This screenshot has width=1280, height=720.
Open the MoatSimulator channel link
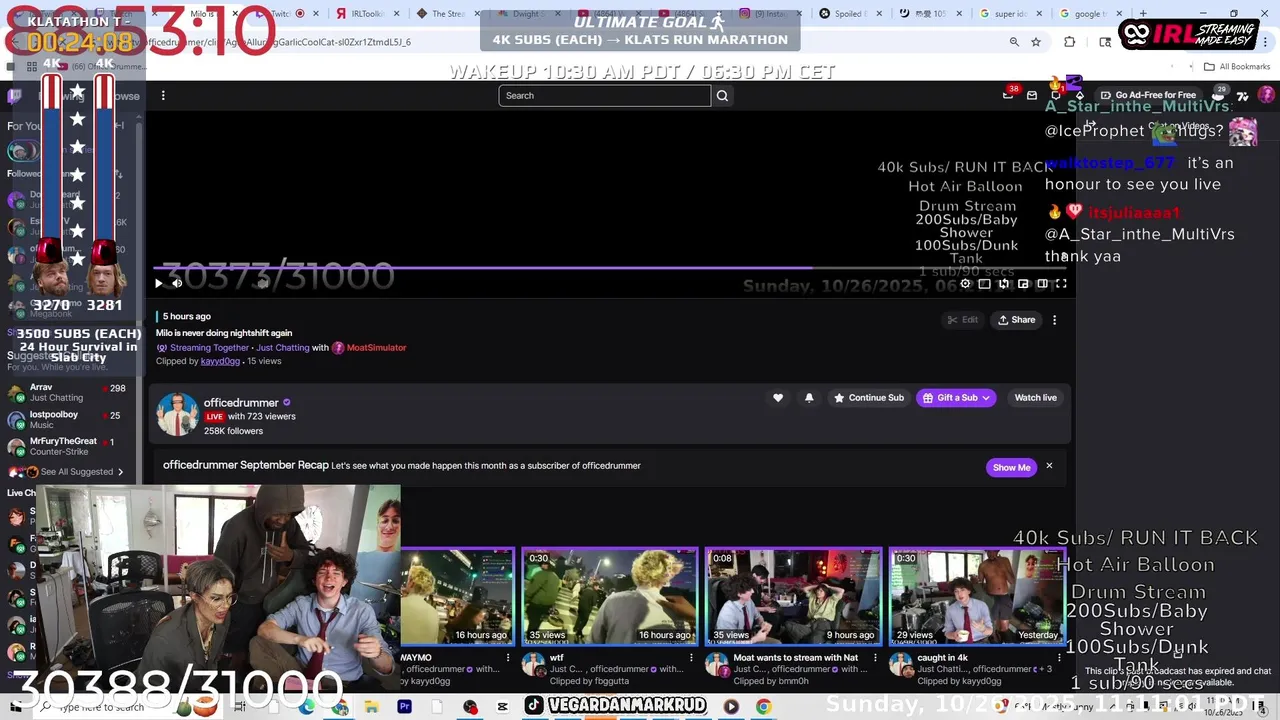376,348
